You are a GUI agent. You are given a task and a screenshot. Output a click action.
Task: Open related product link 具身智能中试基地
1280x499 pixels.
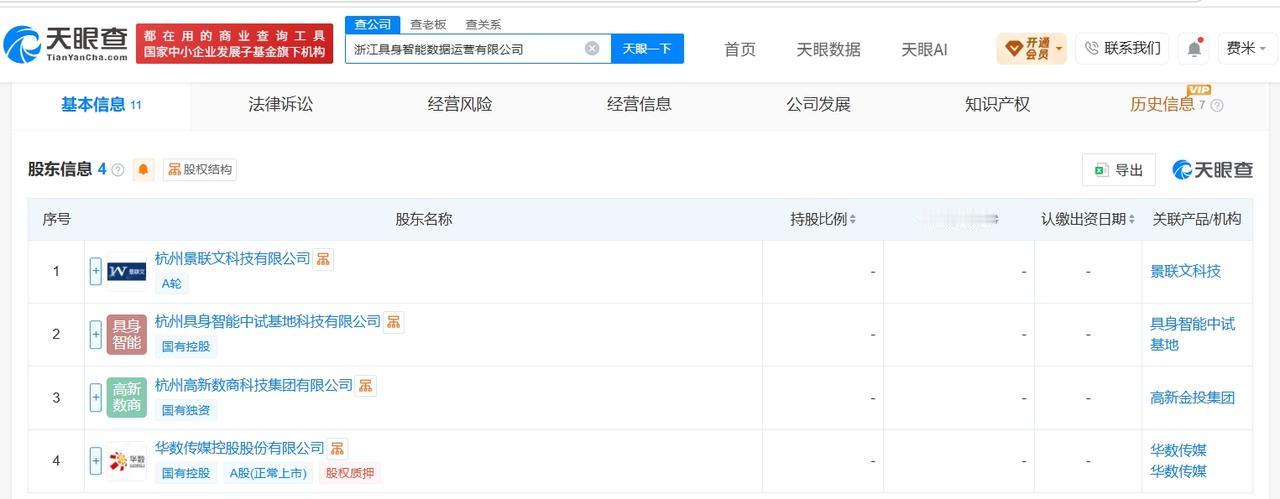tap(1192, 334)
